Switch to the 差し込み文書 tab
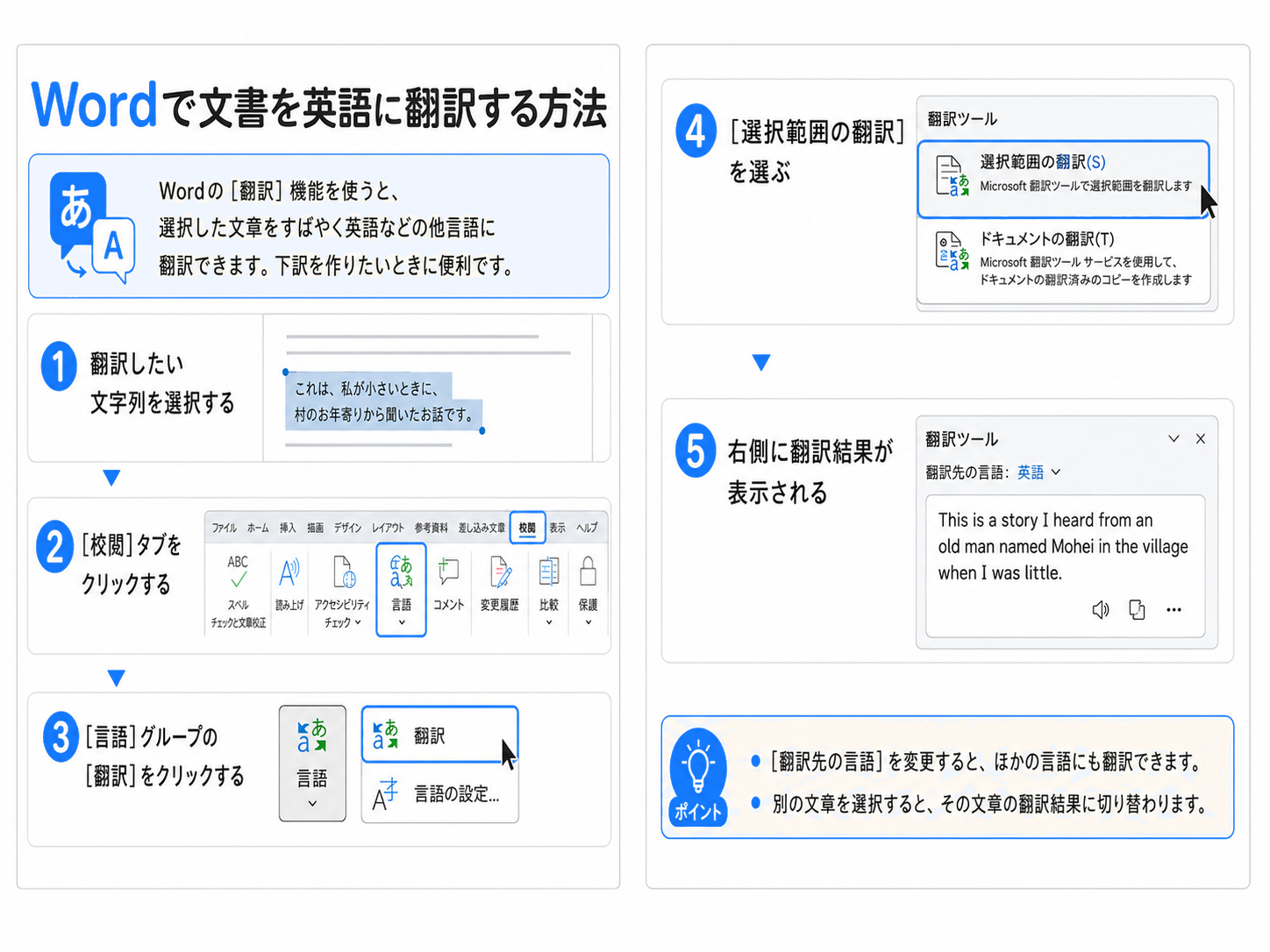Image resolution: width=1270 pixels, height=952 pixels. (482, 528)
